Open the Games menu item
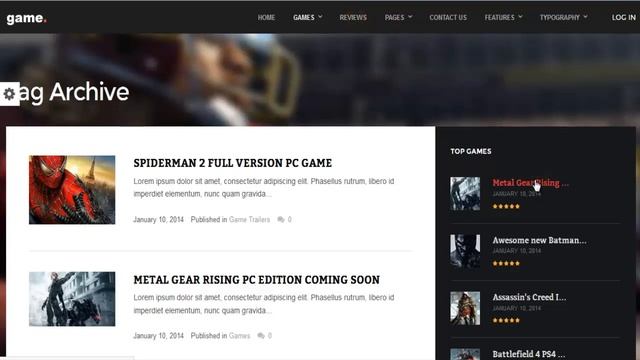The image size is (640, 360). click(304, 18)
